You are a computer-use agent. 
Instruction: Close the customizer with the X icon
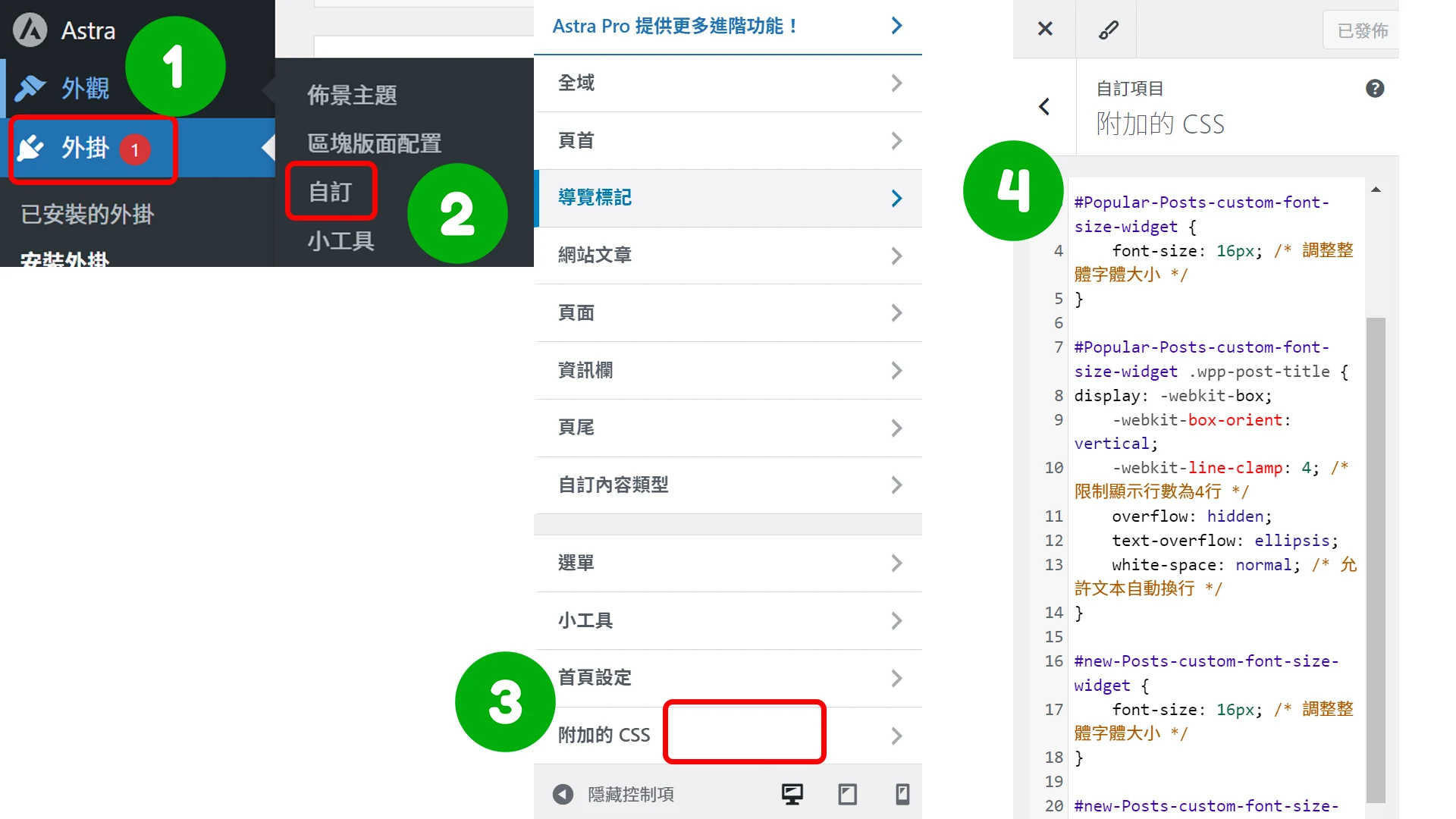[x=1045, y=29]
